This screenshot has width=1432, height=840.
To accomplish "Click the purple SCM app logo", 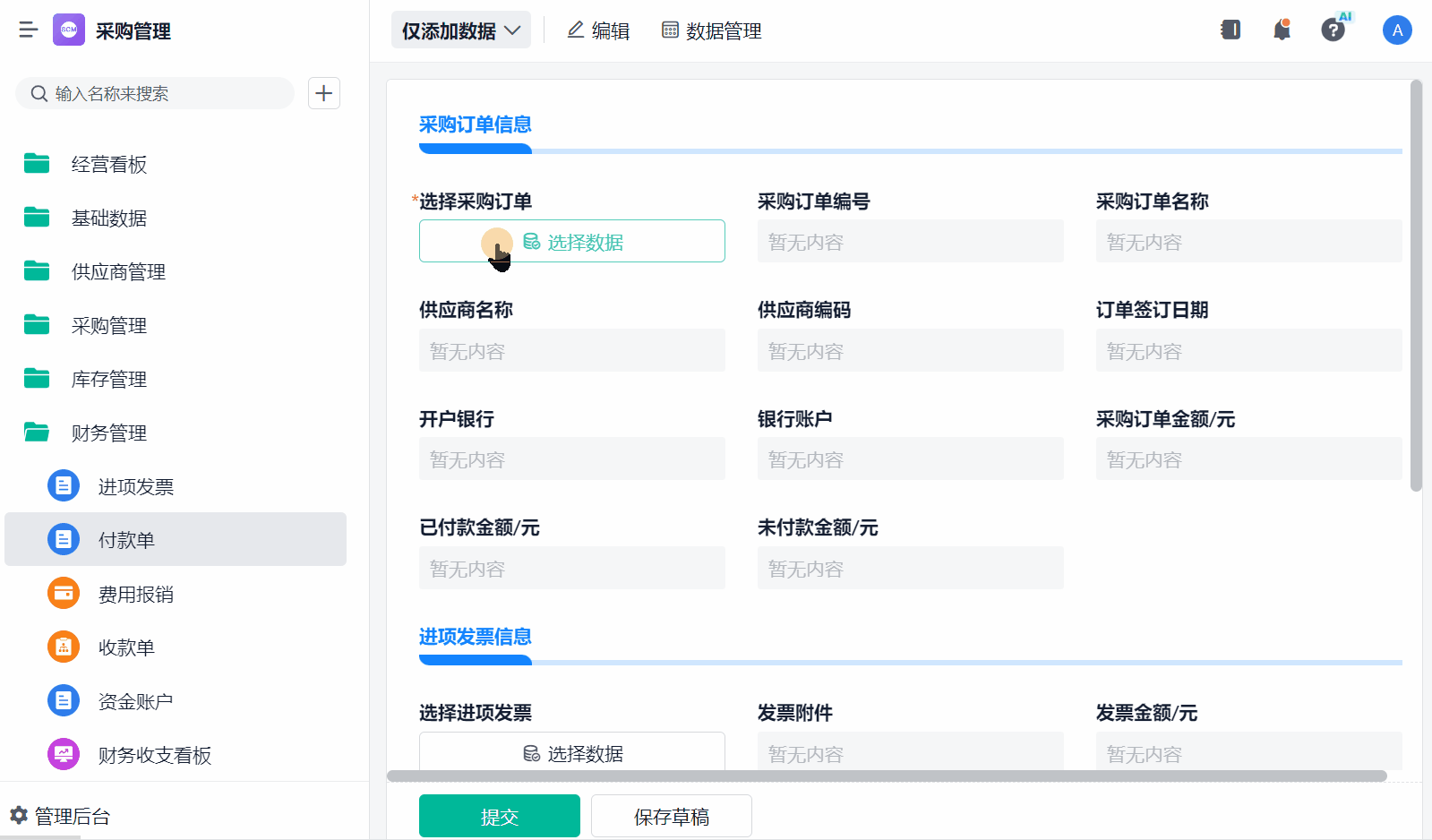I will (x=69, y=30).
